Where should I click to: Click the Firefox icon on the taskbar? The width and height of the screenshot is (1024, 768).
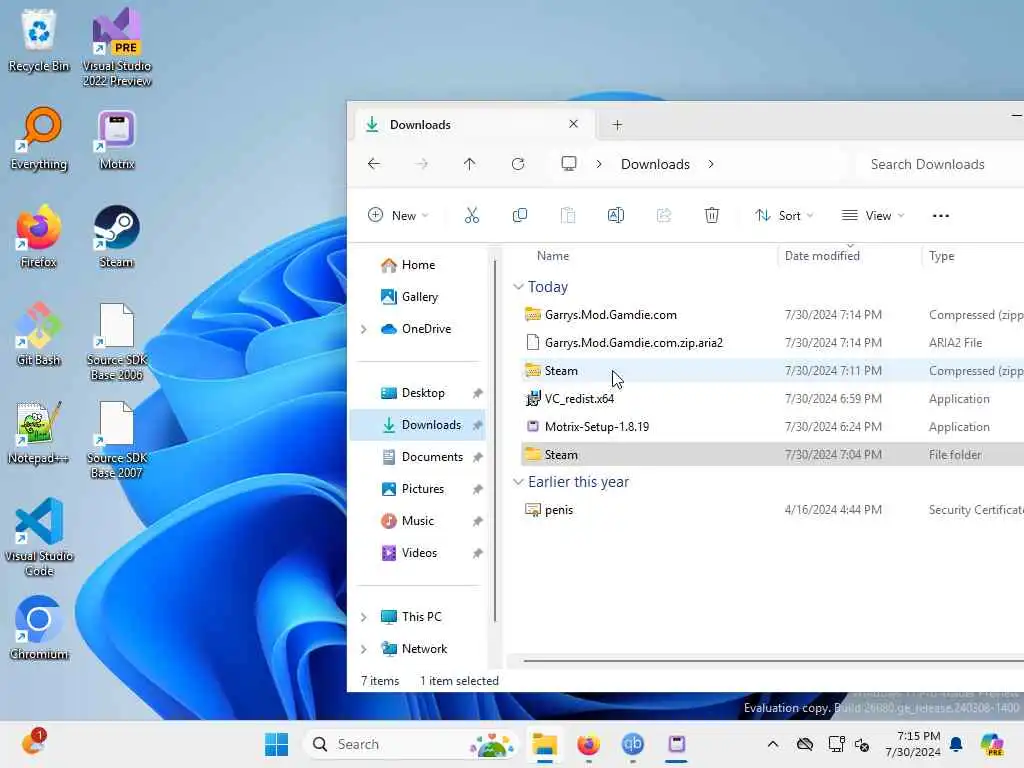tap(588, 744)
